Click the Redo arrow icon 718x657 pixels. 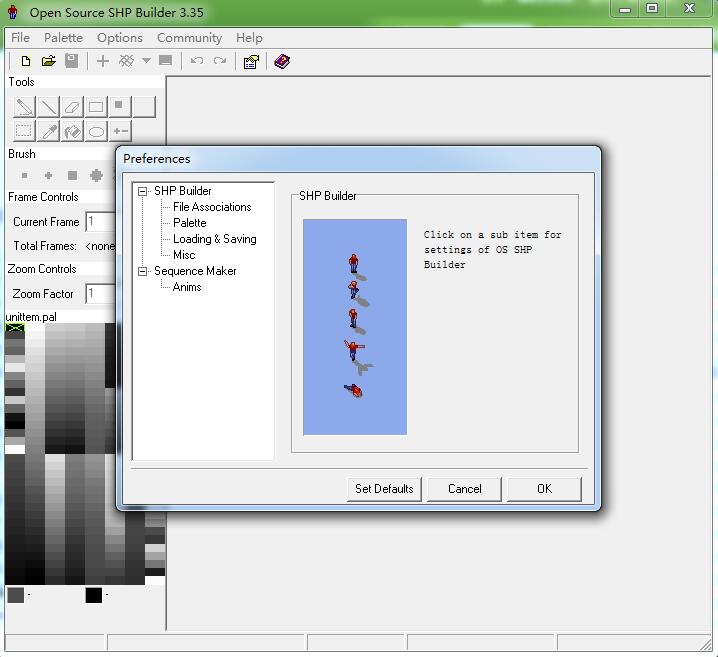click(220, 61)
